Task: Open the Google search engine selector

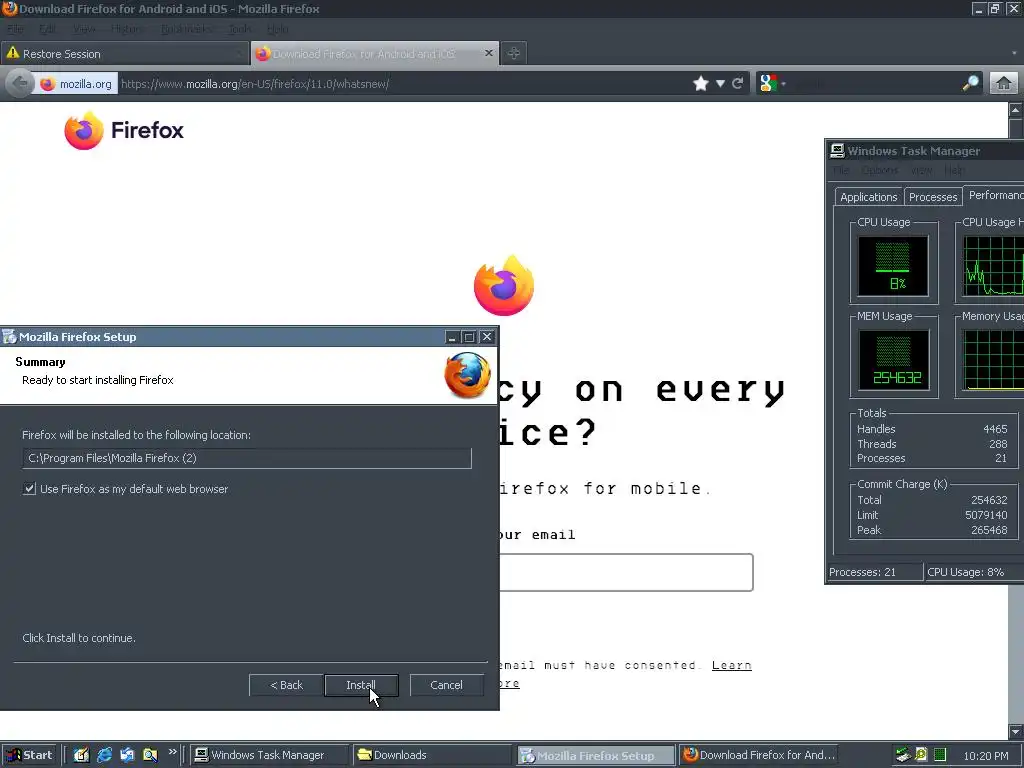Action: (772, 84)
